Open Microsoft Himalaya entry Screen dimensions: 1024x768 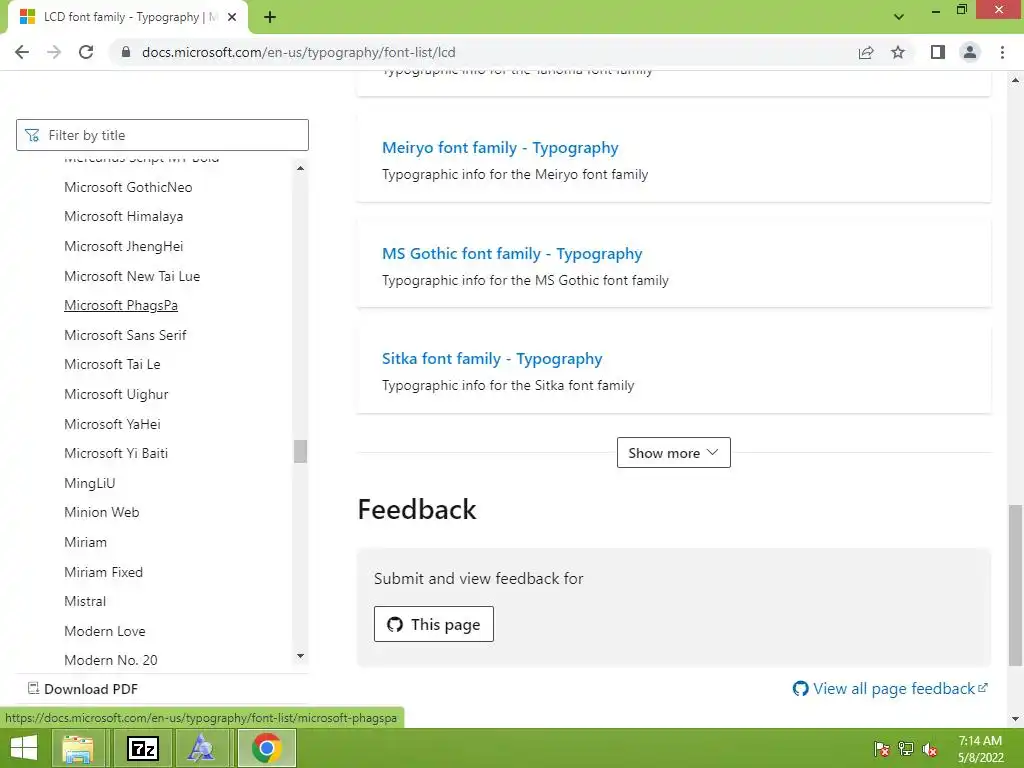click(x=123, y=216)
